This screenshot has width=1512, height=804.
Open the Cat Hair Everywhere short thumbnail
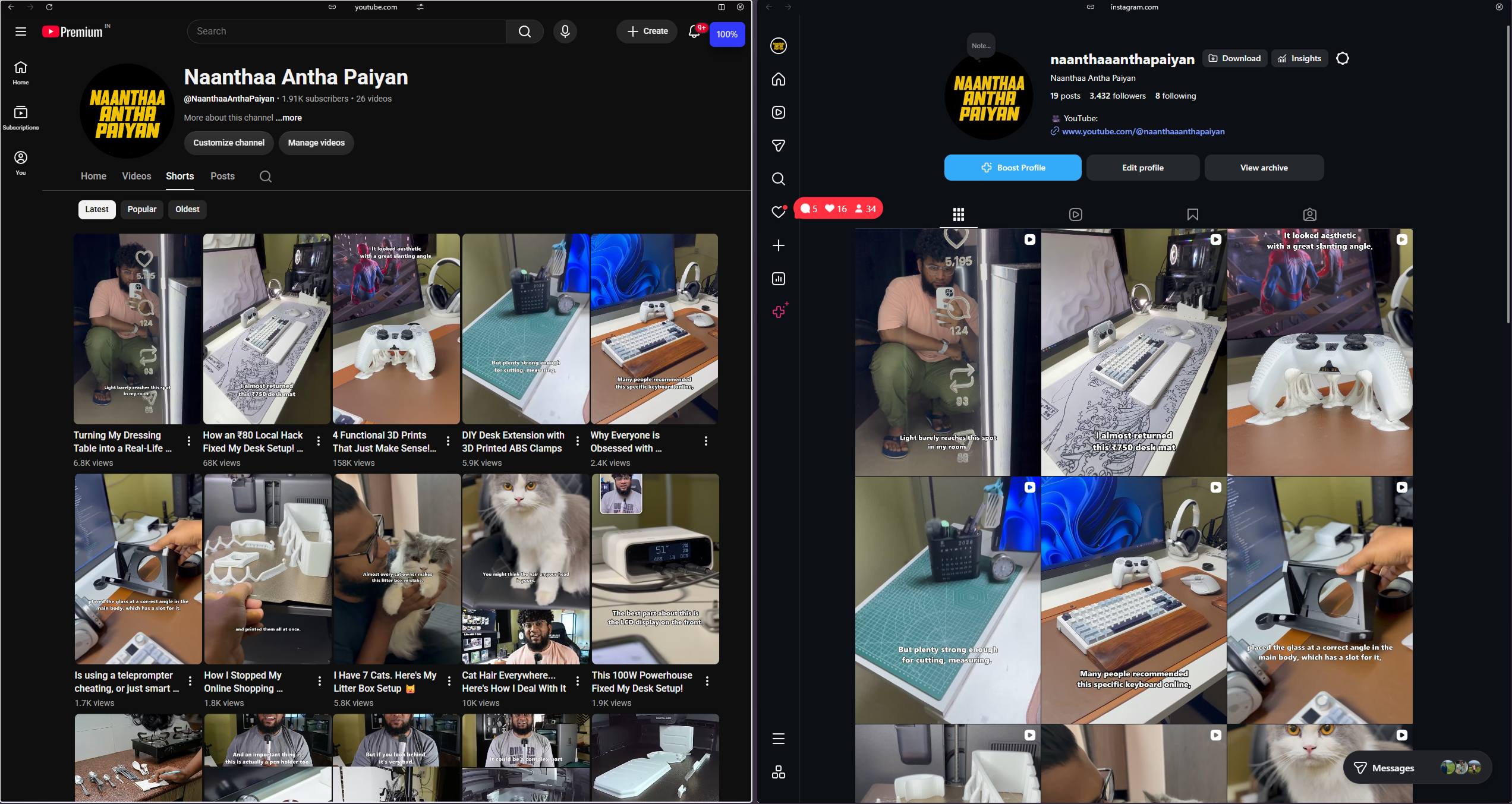[525, 569]
